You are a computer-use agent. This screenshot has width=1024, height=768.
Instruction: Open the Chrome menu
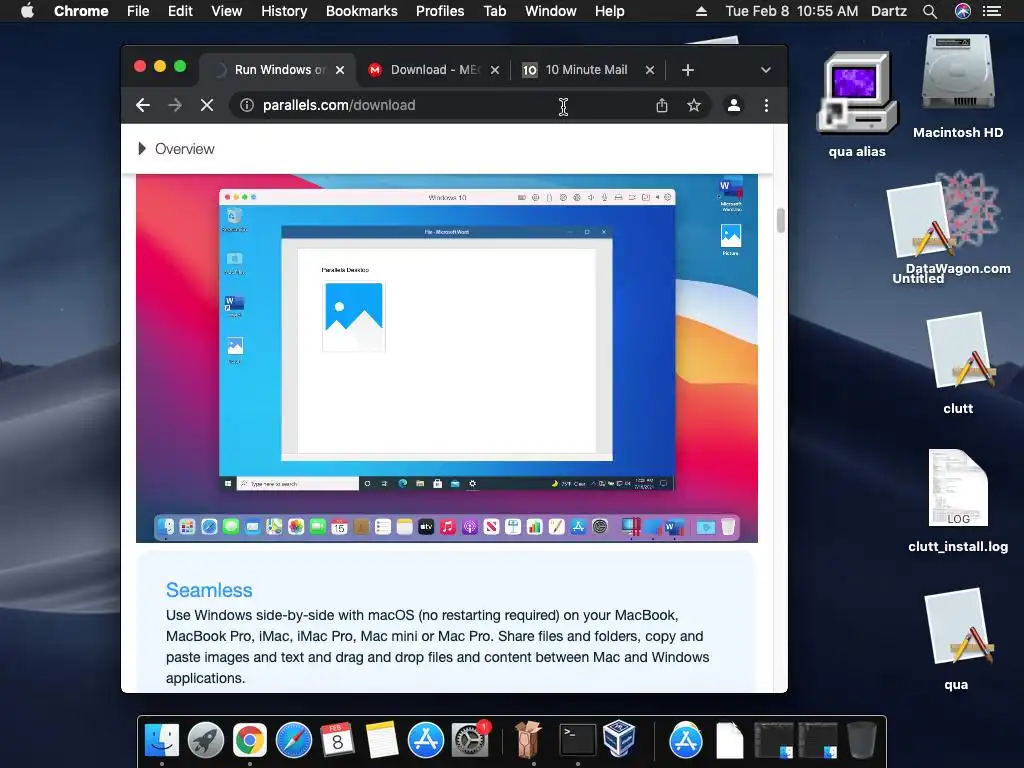point(81,11)
